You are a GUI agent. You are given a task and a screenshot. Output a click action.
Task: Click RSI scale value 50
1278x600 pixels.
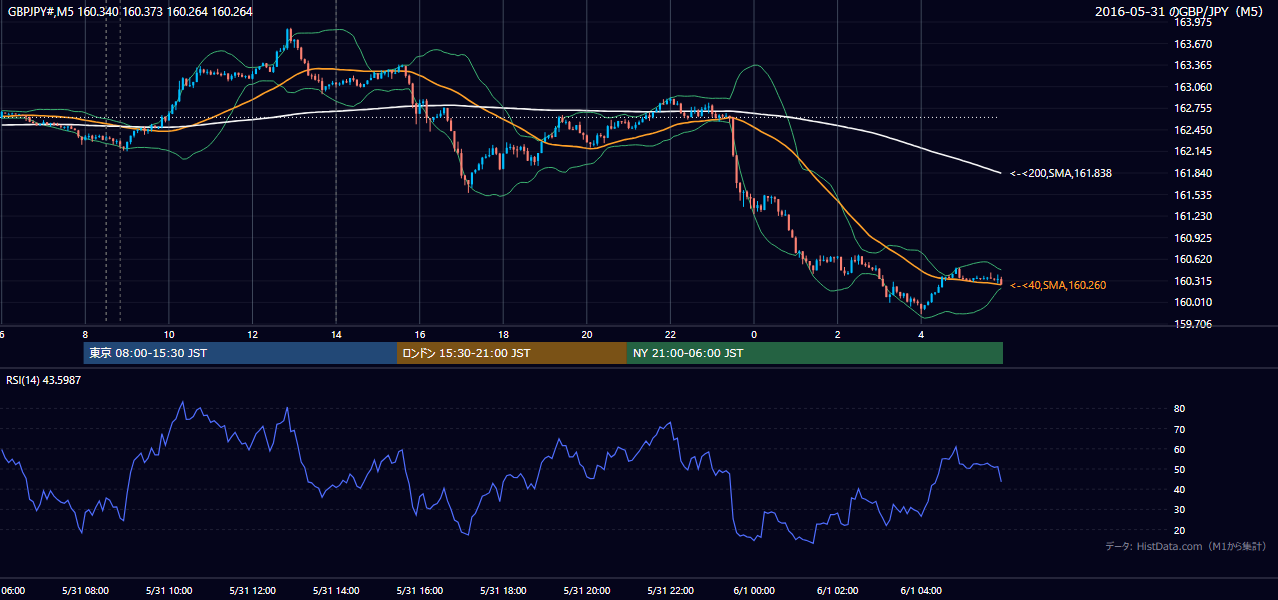click(1179, 469)
